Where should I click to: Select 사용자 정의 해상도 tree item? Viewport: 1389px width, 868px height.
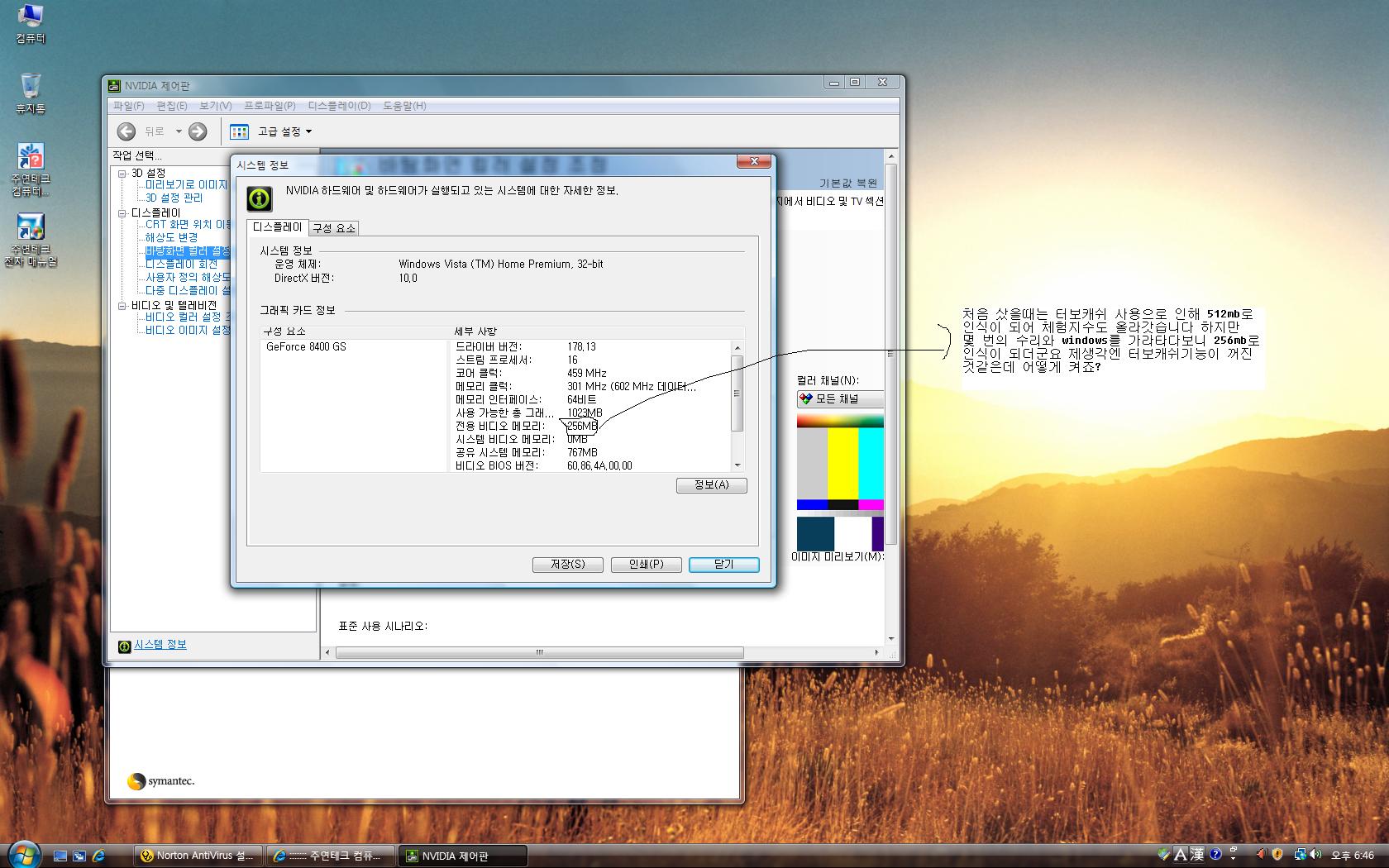tap(188, 278)
